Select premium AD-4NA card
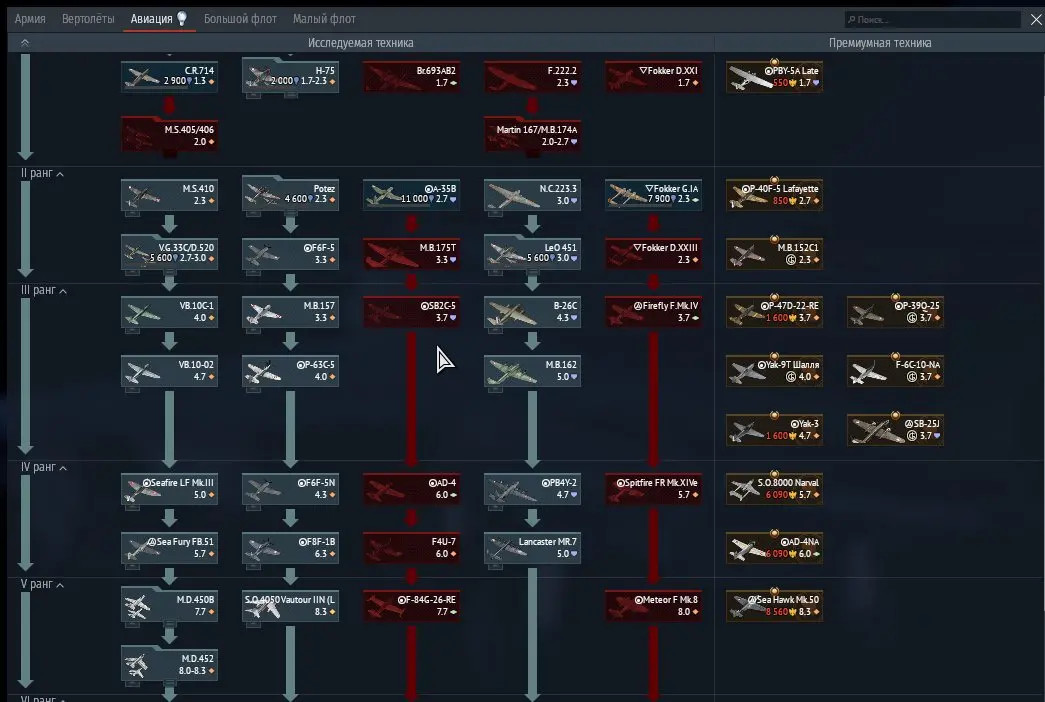The height and width of the screenshot is (702, 1045). (x=774, y=547)
